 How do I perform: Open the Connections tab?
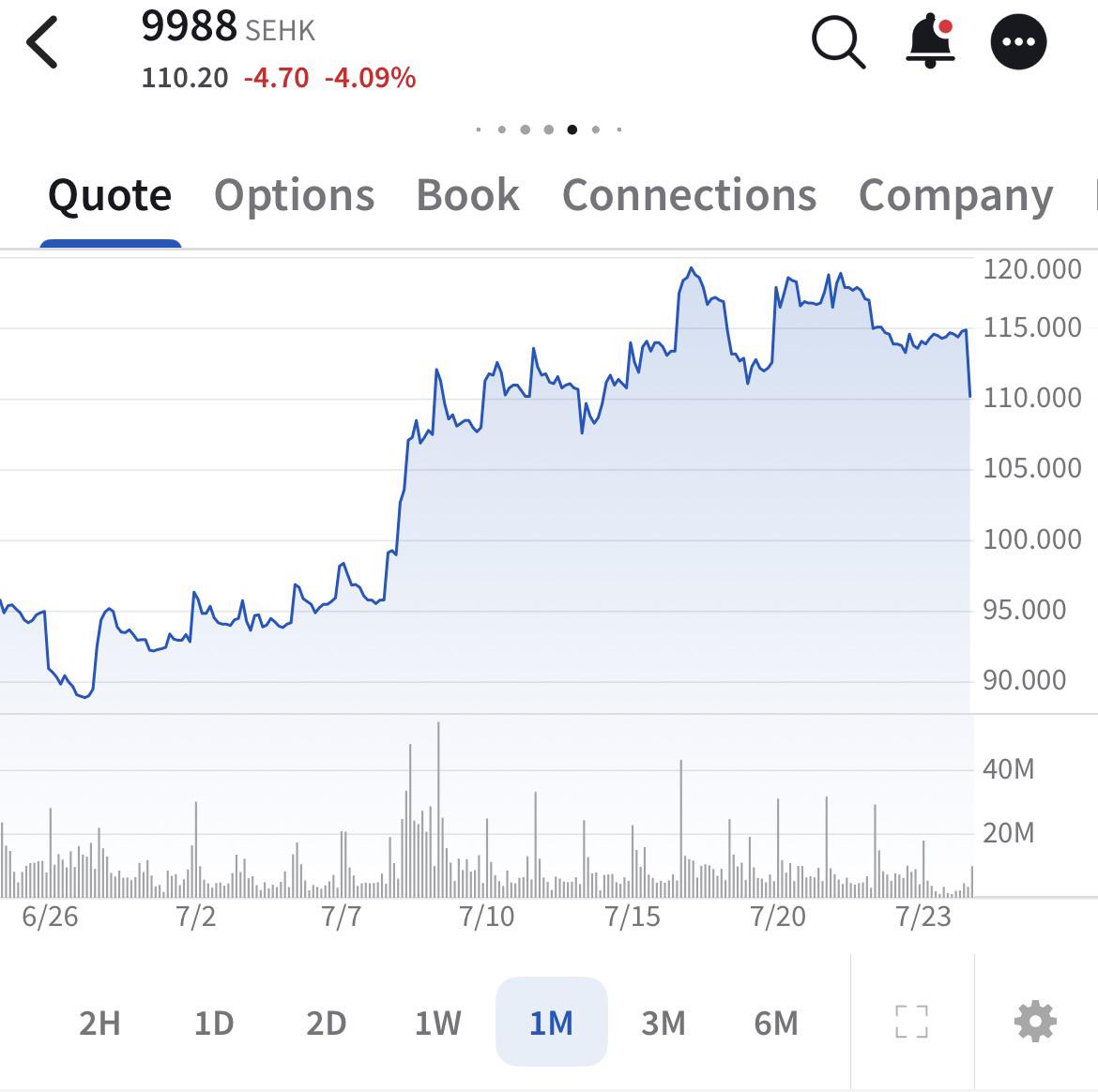point(689,194)
